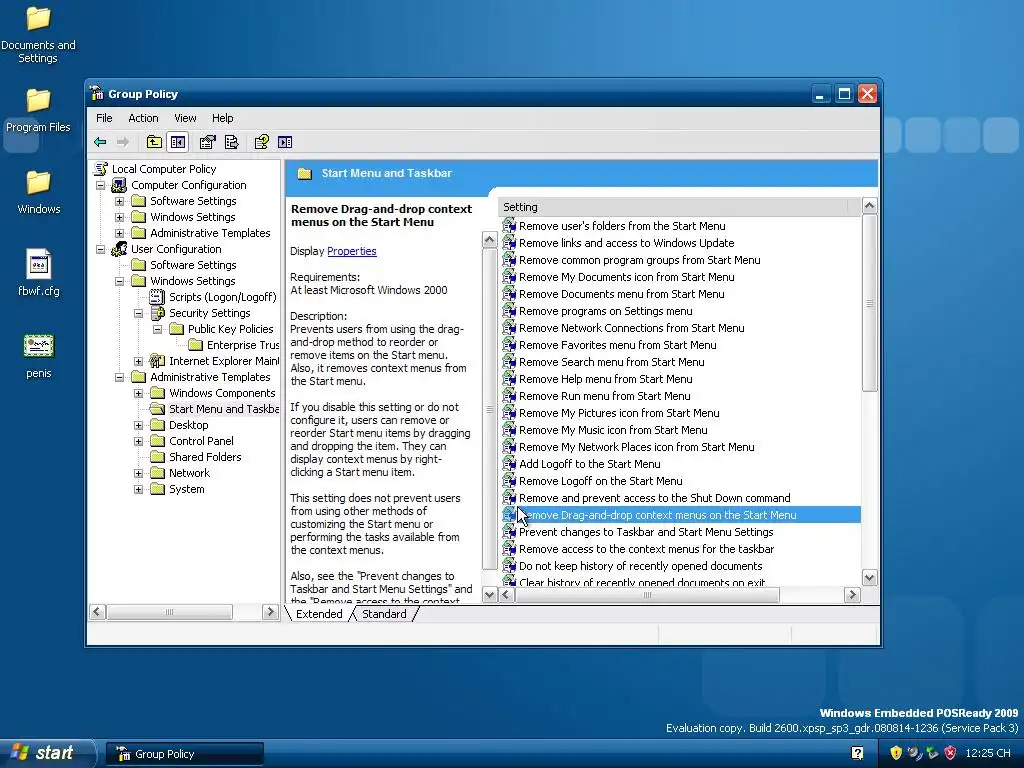Viewport: 1024px width, 768px height.
Task: Expand Administrative Templates under Computer Configuration
Action: [x=120, y=233]
